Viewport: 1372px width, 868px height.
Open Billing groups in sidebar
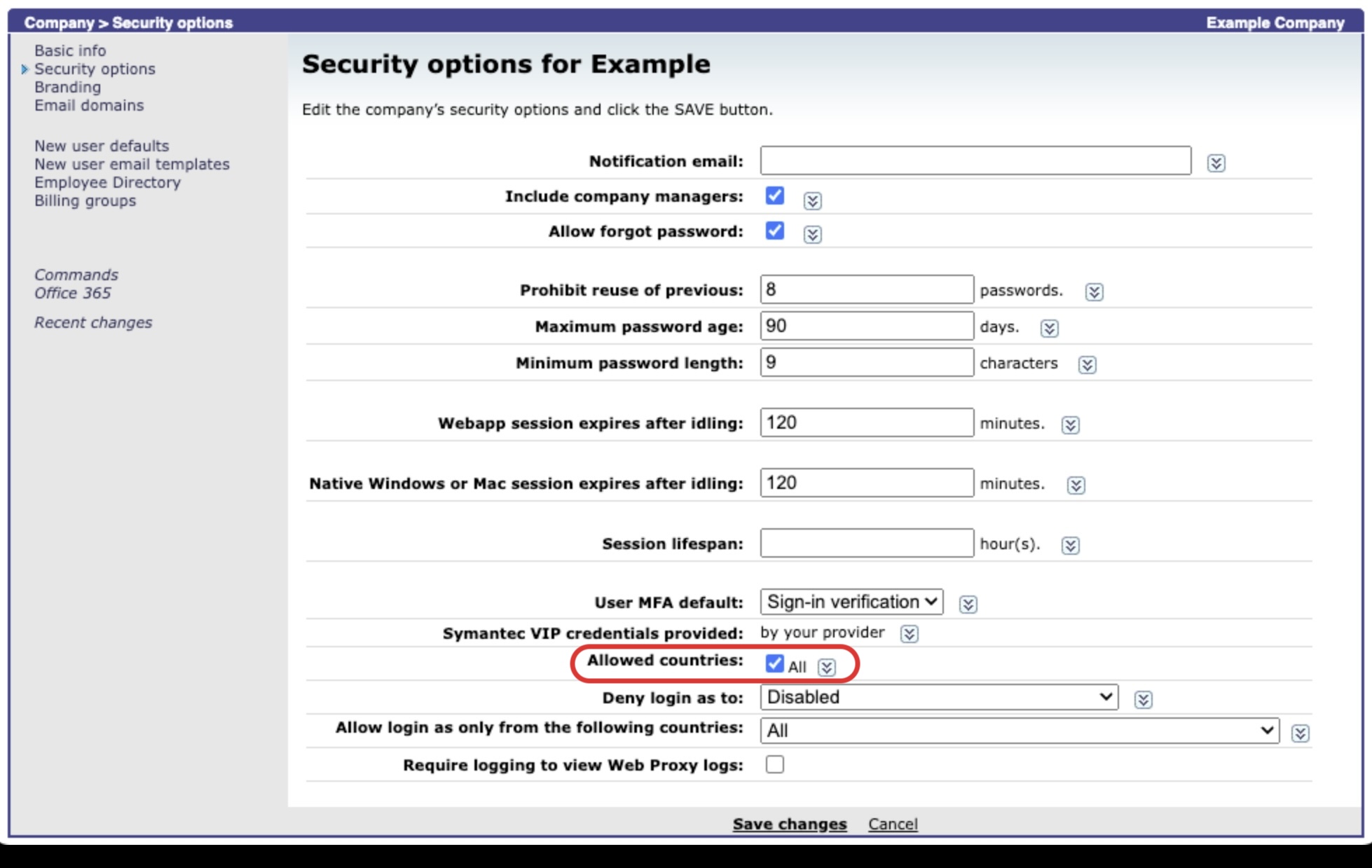pyautogui.click(x=85, y=200)
